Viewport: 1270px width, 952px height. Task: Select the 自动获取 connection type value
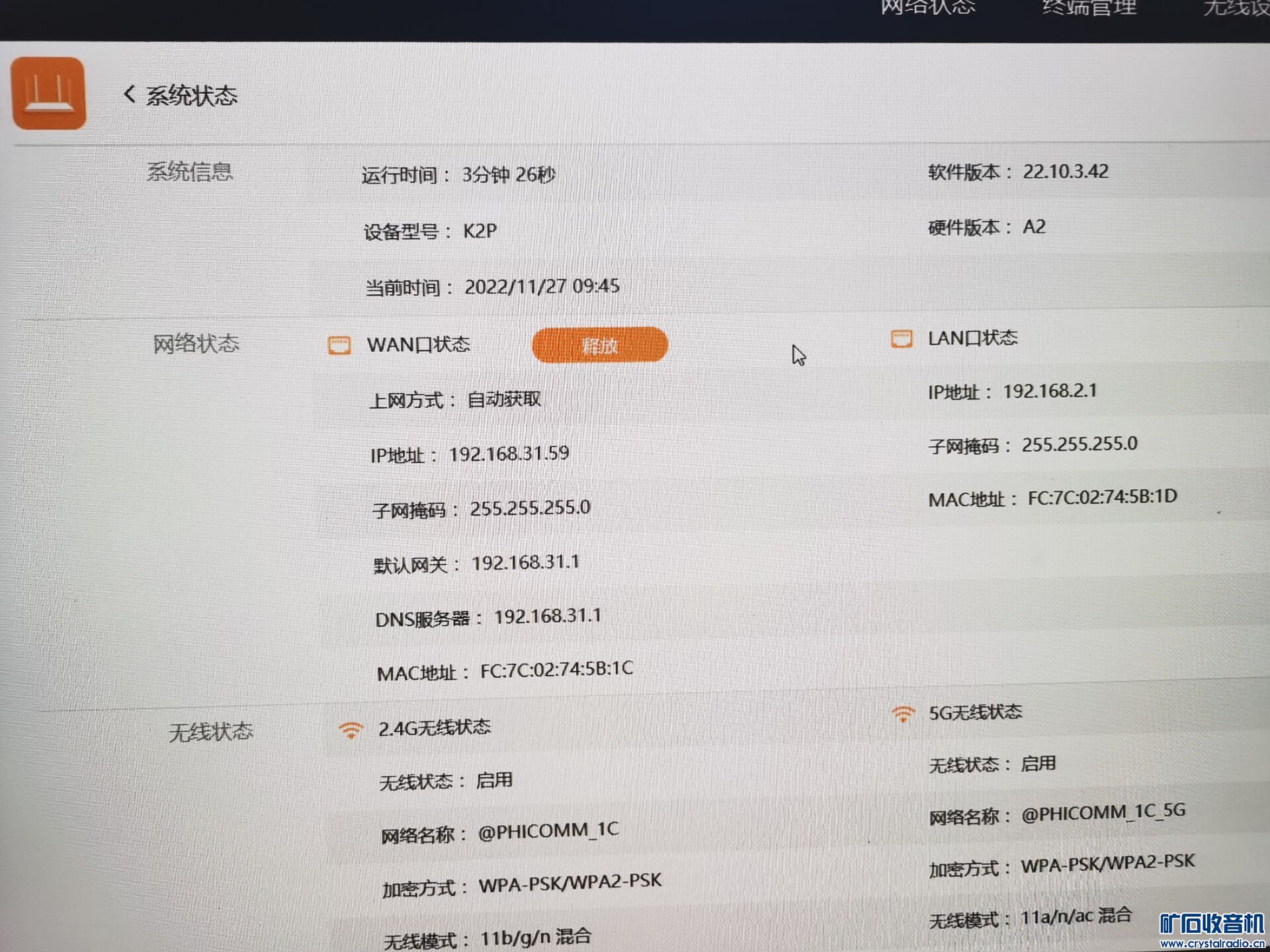tap(504, 399)
